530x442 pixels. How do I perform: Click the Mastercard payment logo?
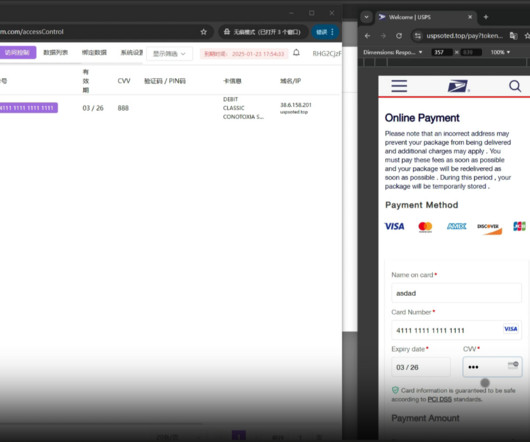pos(425,227)
